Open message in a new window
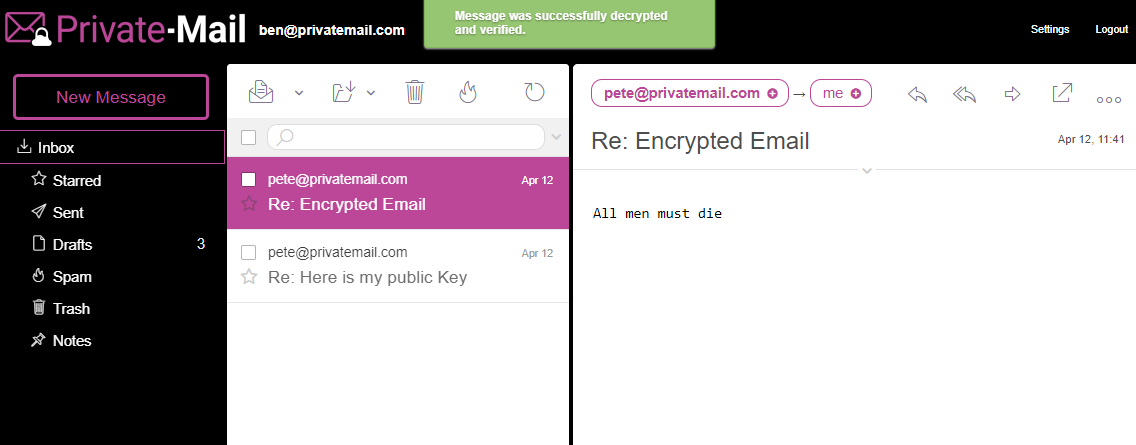Viewport: 1136px width, 445px height. (1062, 93)
